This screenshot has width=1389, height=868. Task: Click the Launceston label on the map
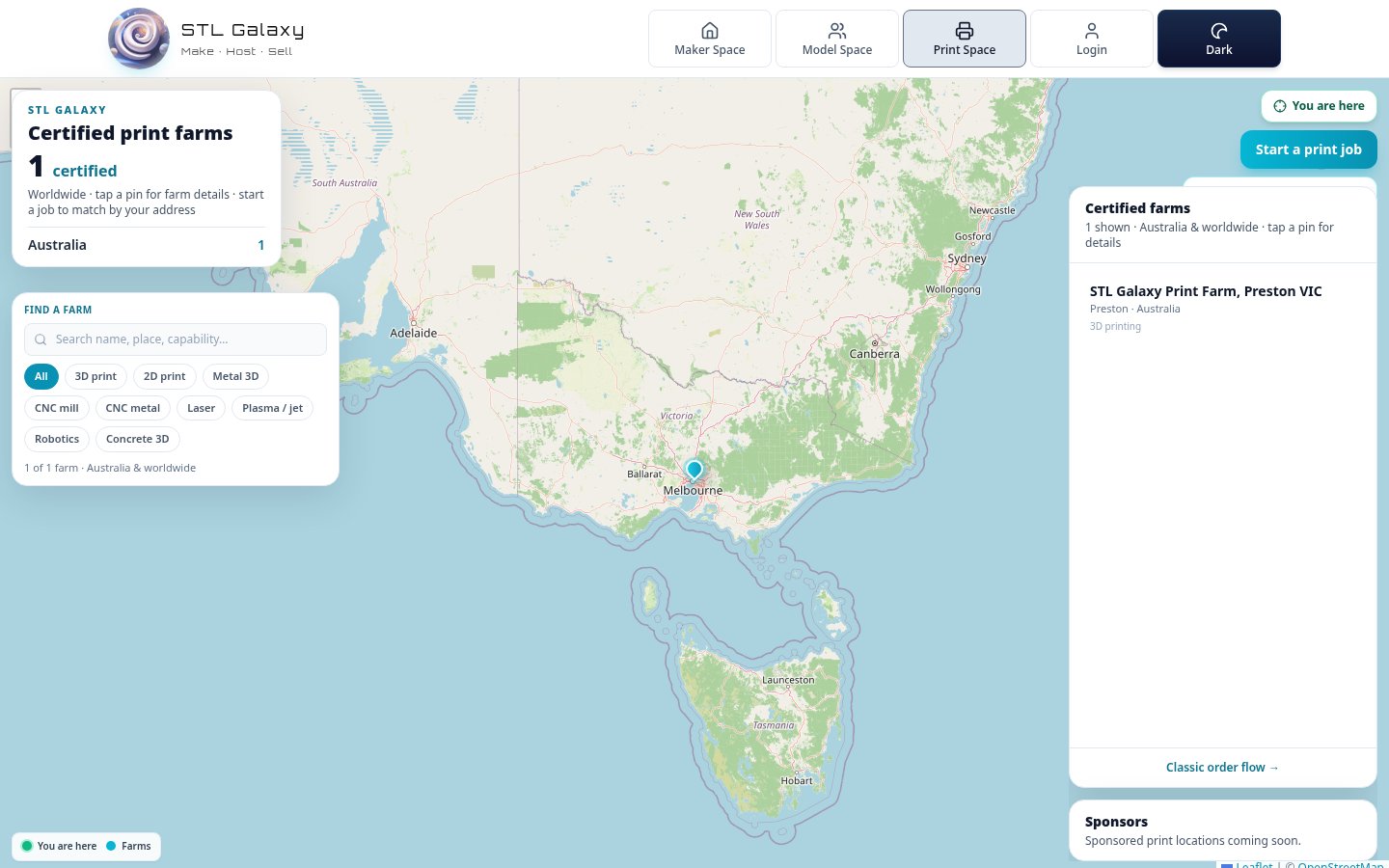click(788, 680)
